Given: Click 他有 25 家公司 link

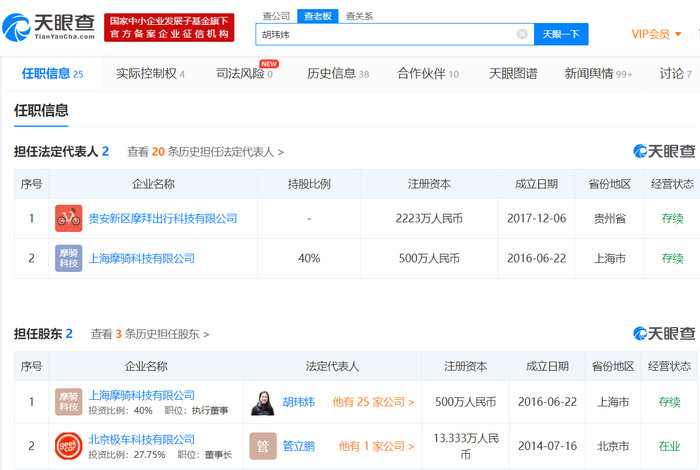Looking at the screenshot, I should [373, 402].
